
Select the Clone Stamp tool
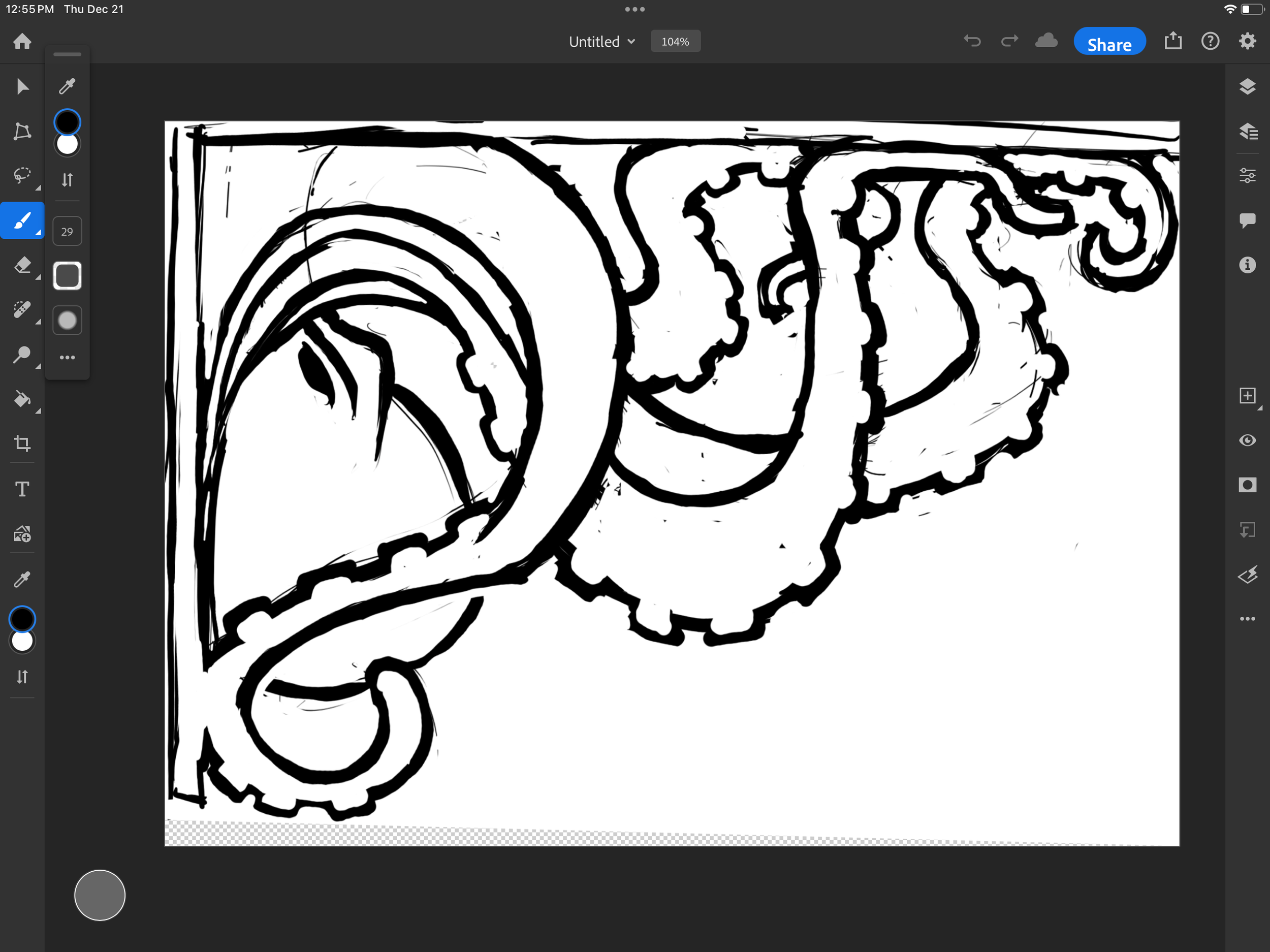click(x=22, y=354)
